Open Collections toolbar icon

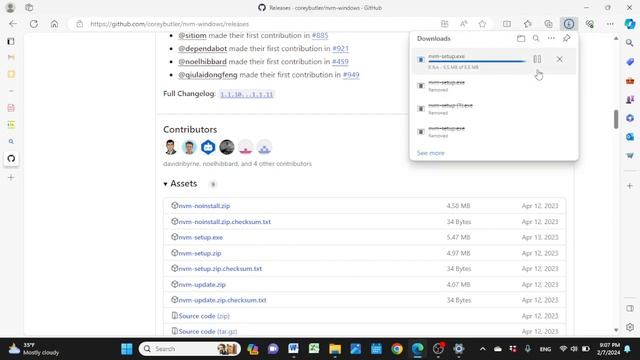point(548,24)
